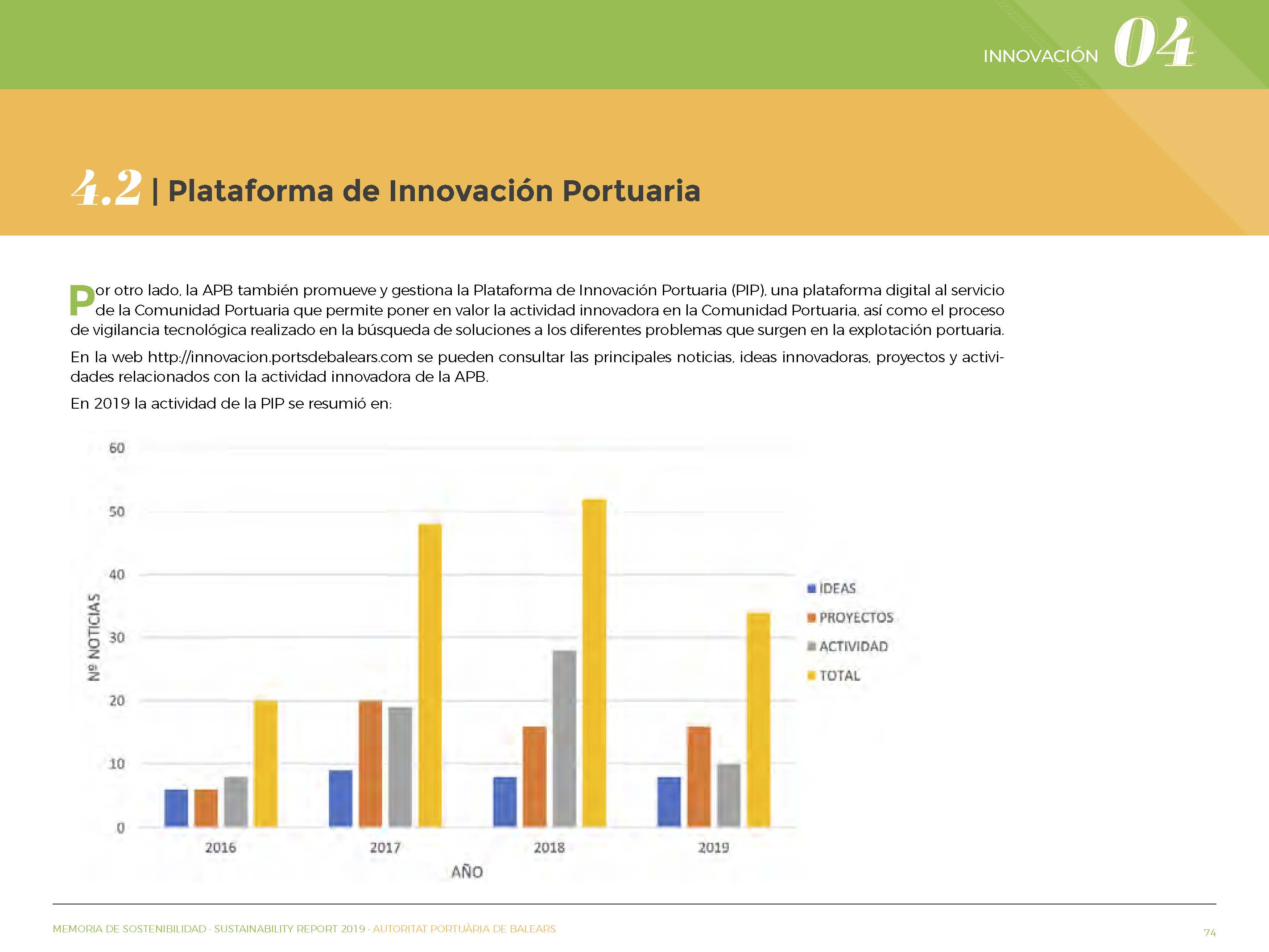This screenshot has width=1269, height=952.
Task: Click the section number "4.2"
Action: coord(107,188)
